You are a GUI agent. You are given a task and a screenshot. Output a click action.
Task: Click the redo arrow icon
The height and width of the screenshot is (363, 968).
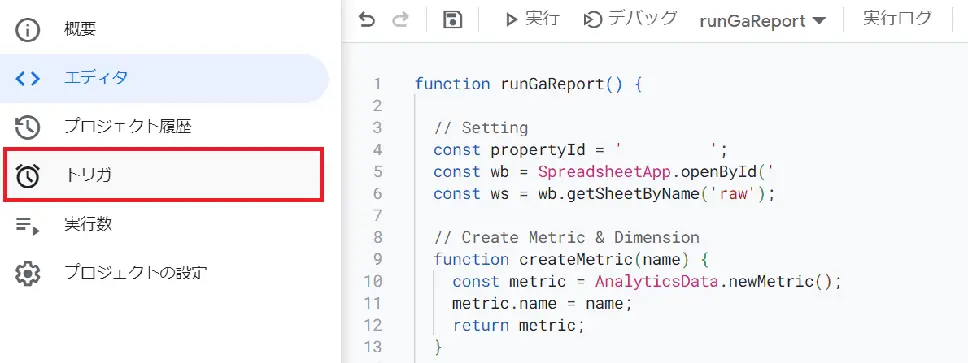[401, 20]
